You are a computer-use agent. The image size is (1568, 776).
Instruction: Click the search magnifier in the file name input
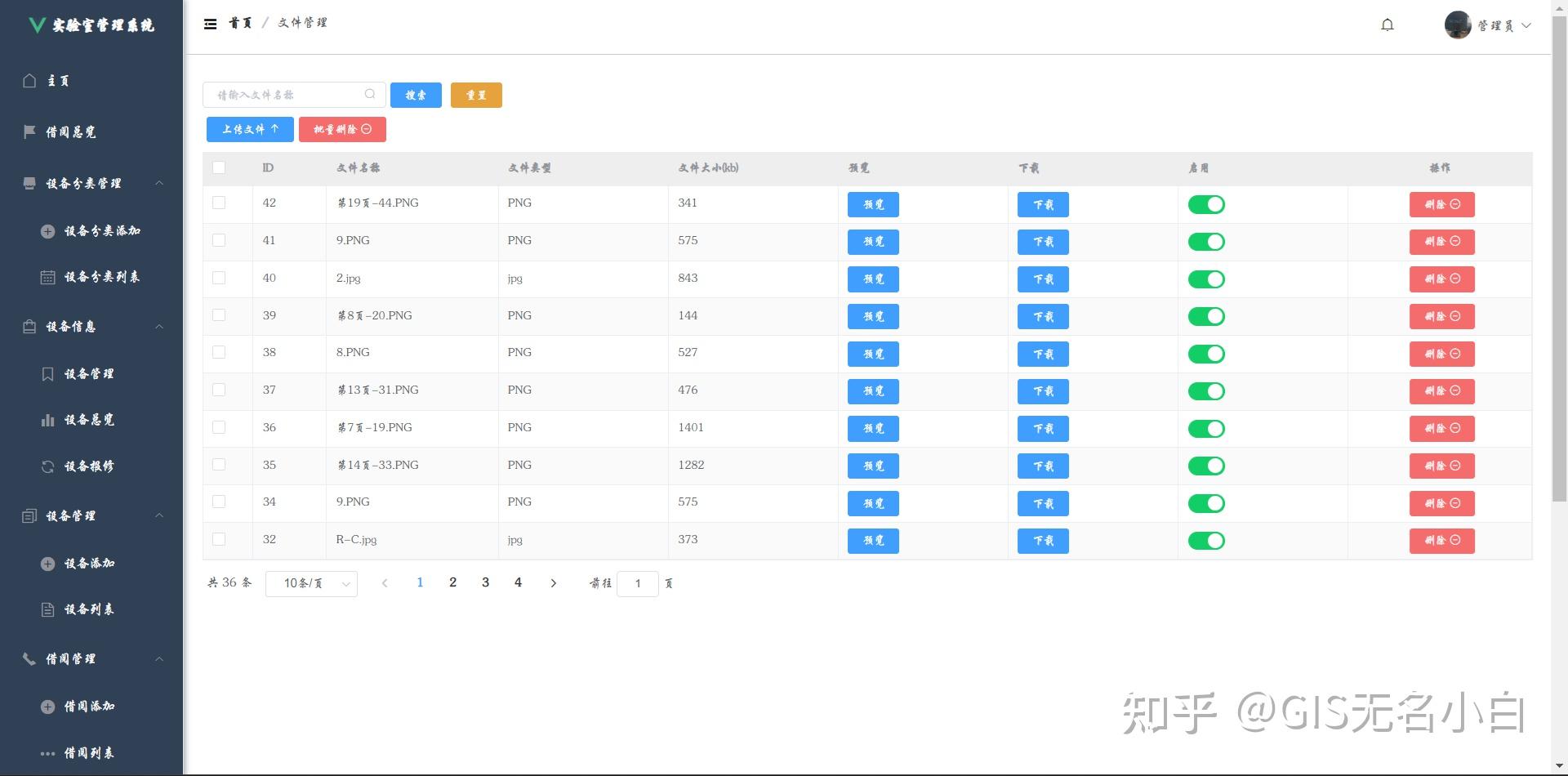(371, 94)
